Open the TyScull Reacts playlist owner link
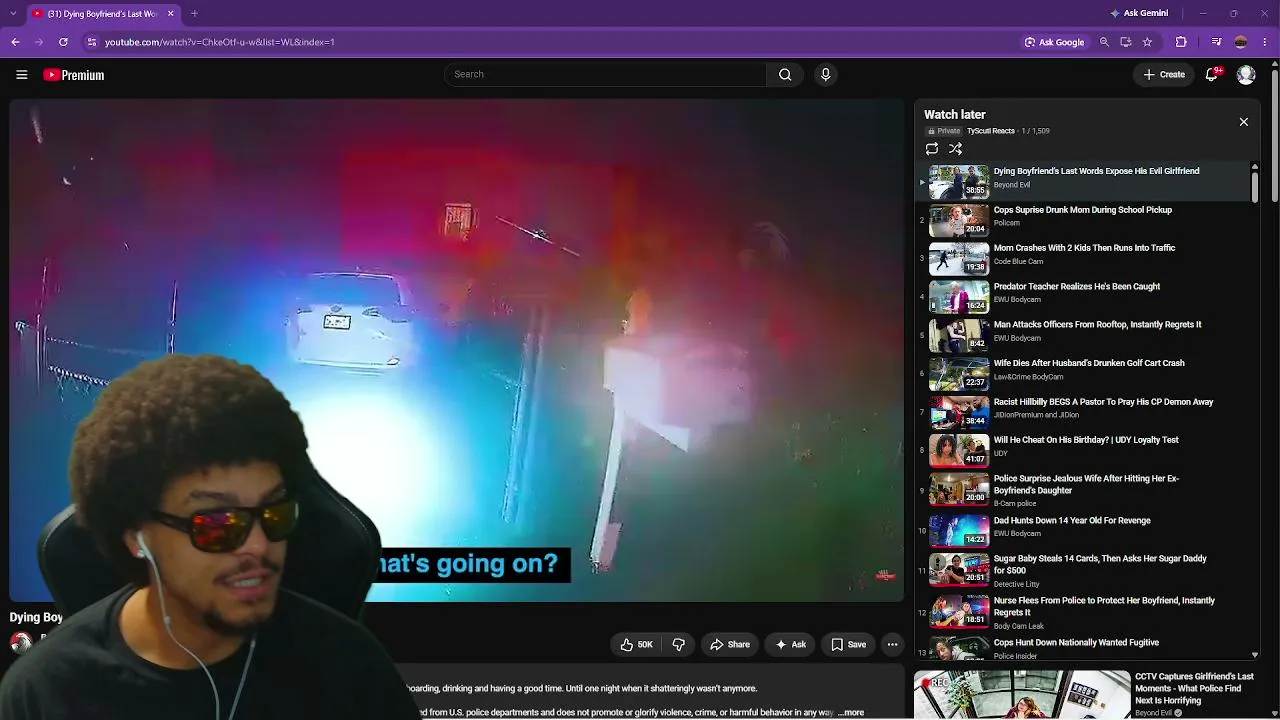The image size is (1280, 720). (x=990, y=131)
